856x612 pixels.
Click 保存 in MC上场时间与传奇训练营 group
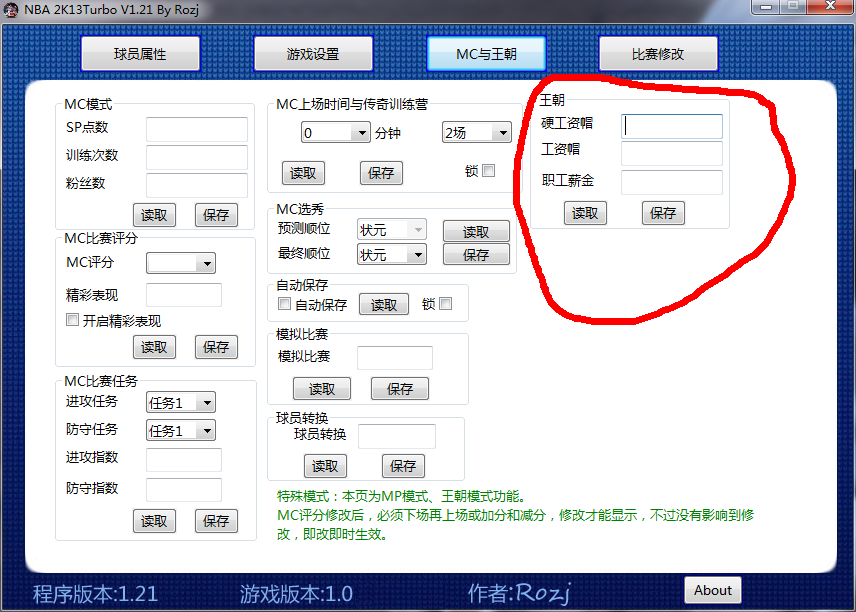tap(381, 173)
